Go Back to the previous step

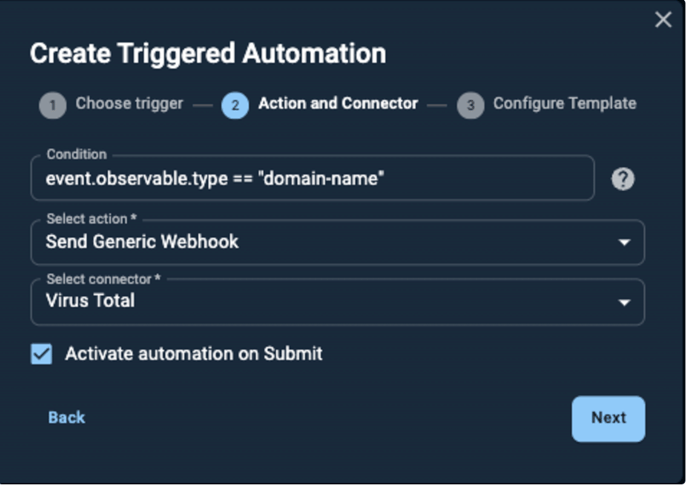pos(66,418)
